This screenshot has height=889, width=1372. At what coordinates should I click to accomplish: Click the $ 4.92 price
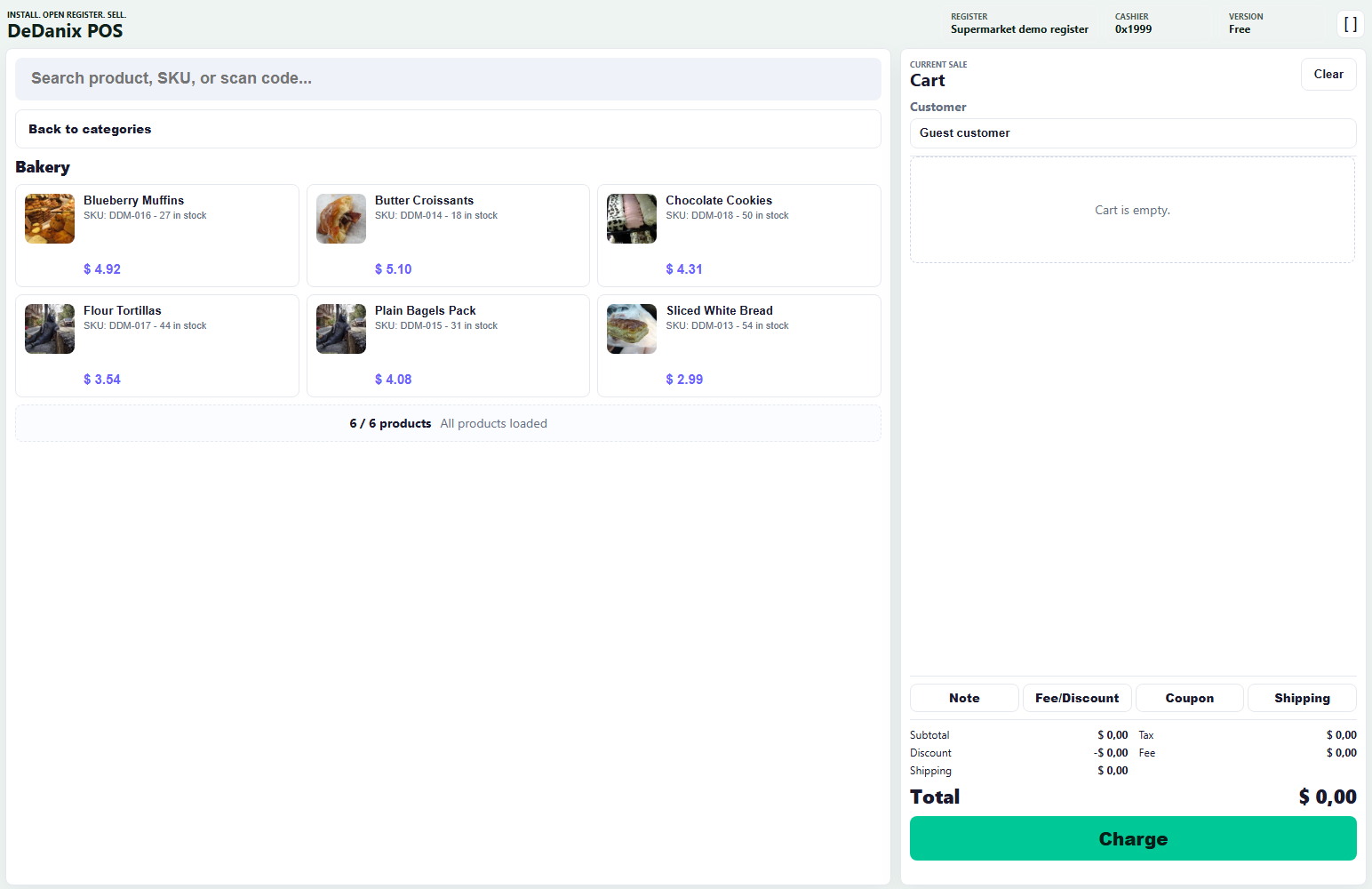102,269
